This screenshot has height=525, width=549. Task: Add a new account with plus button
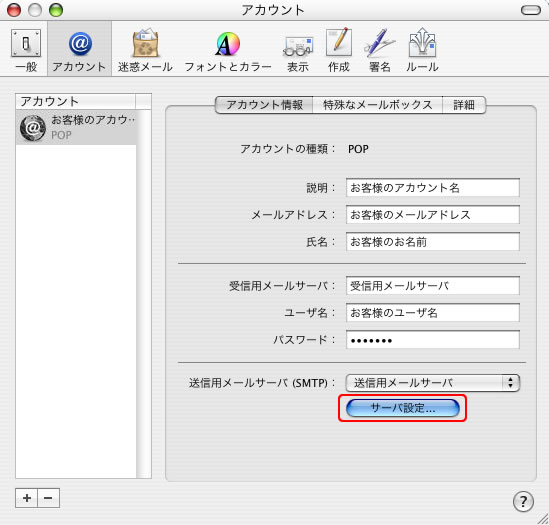[27, 498]
